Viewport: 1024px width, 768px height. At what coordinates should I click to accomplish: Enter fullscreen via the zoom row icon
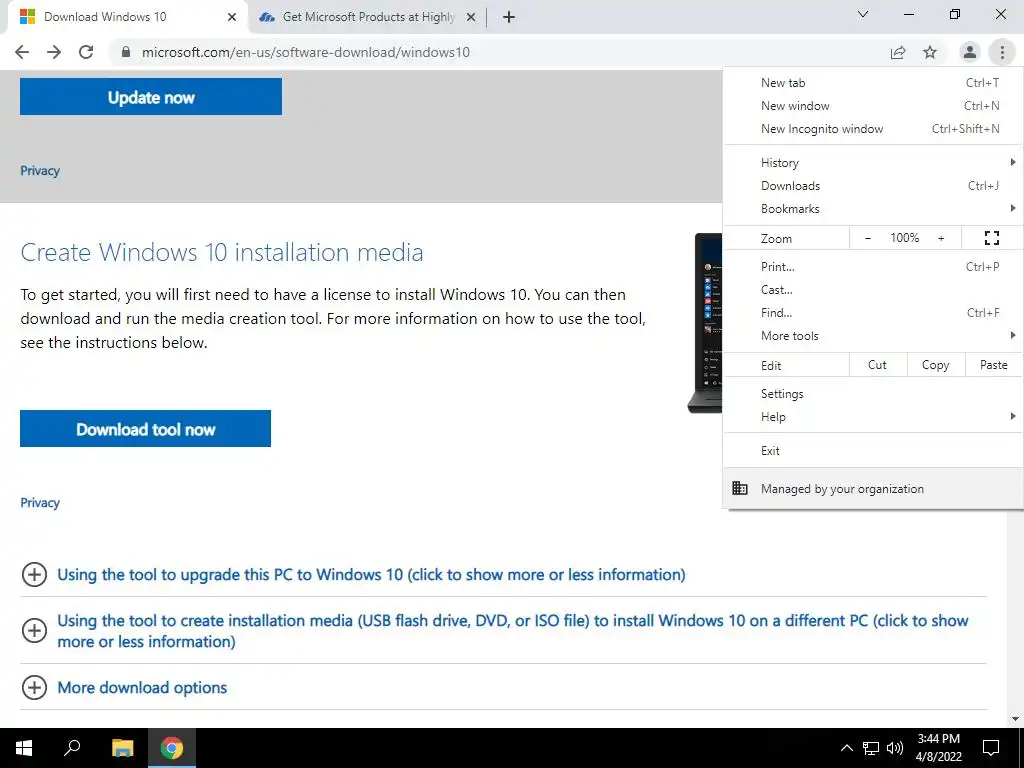pos(992,238)
